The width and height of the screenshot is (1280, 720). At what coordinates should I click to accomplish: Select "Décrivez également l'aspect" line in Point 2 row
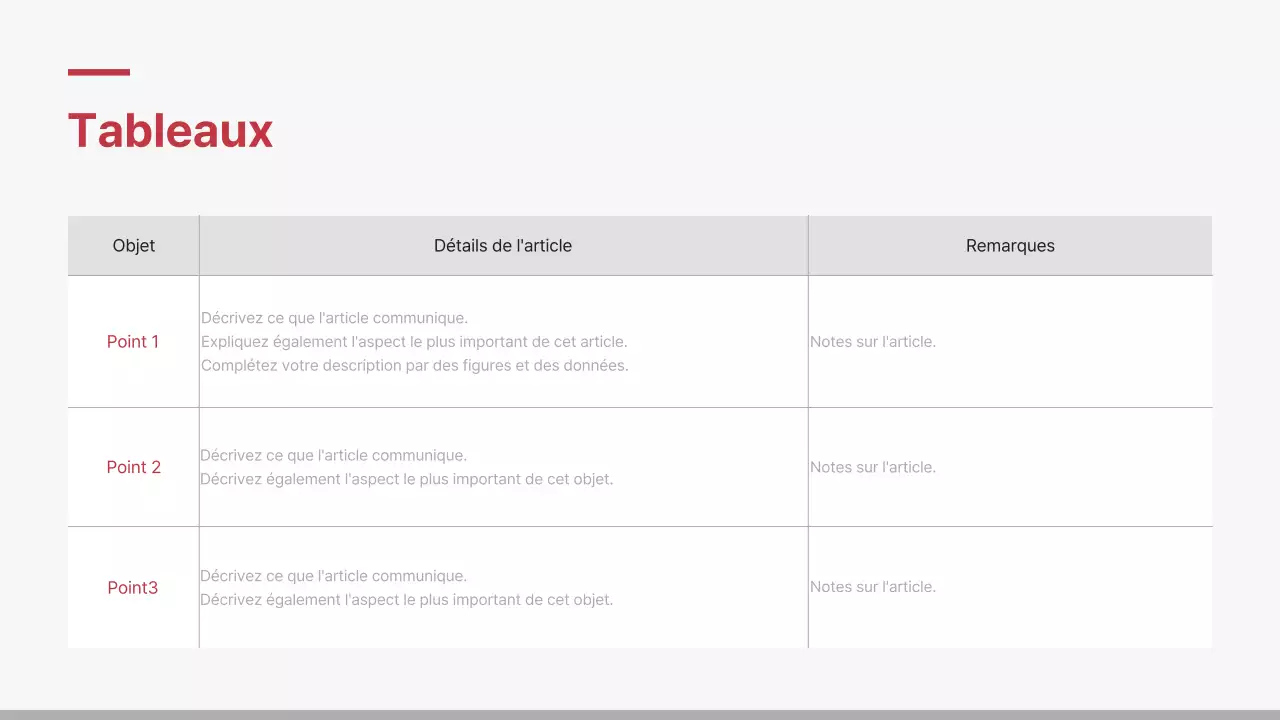click(x=406, y=479)
